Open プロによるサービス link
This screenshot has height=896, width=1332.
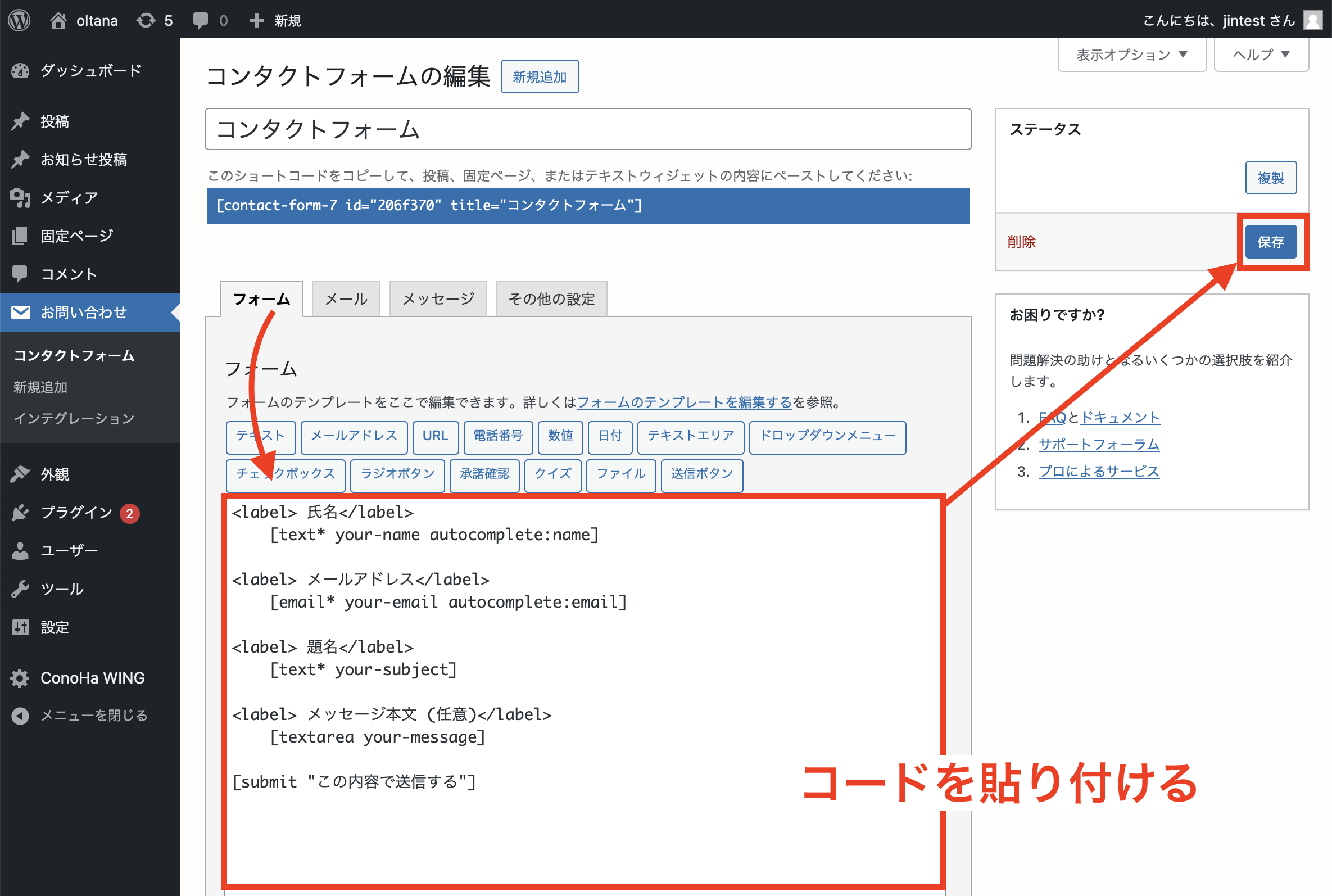coord(1098,472)
